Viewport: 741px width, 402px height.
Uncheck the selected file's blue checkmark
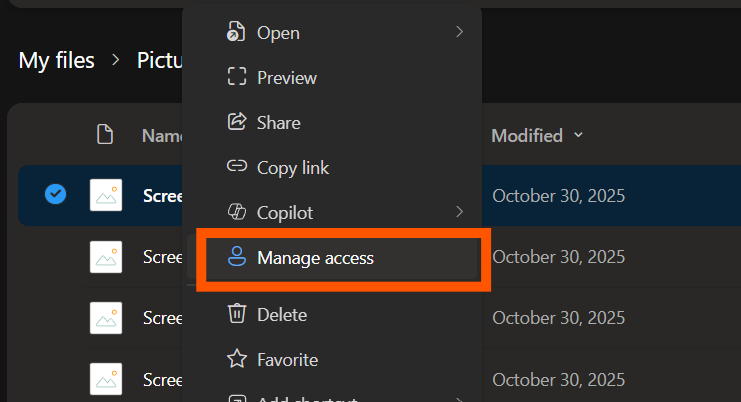pos(56,195)
